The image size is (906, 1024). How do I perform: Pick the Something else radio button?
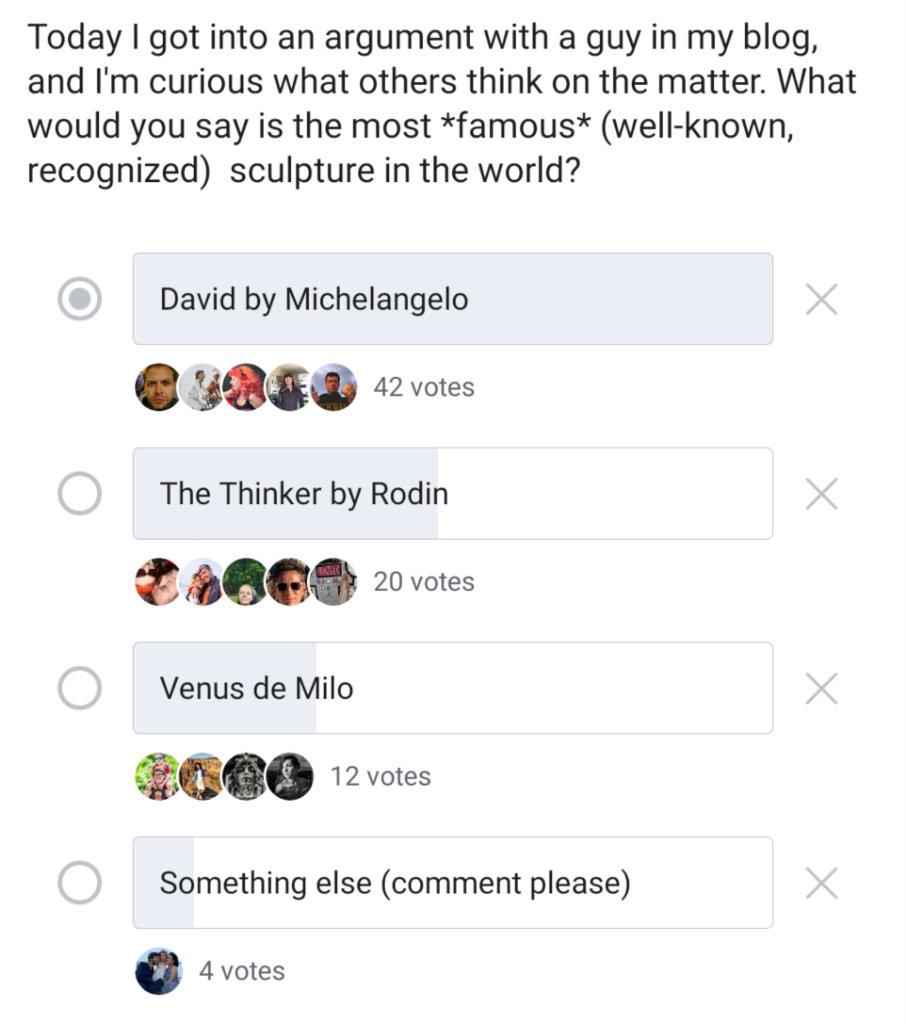point(80,883)
